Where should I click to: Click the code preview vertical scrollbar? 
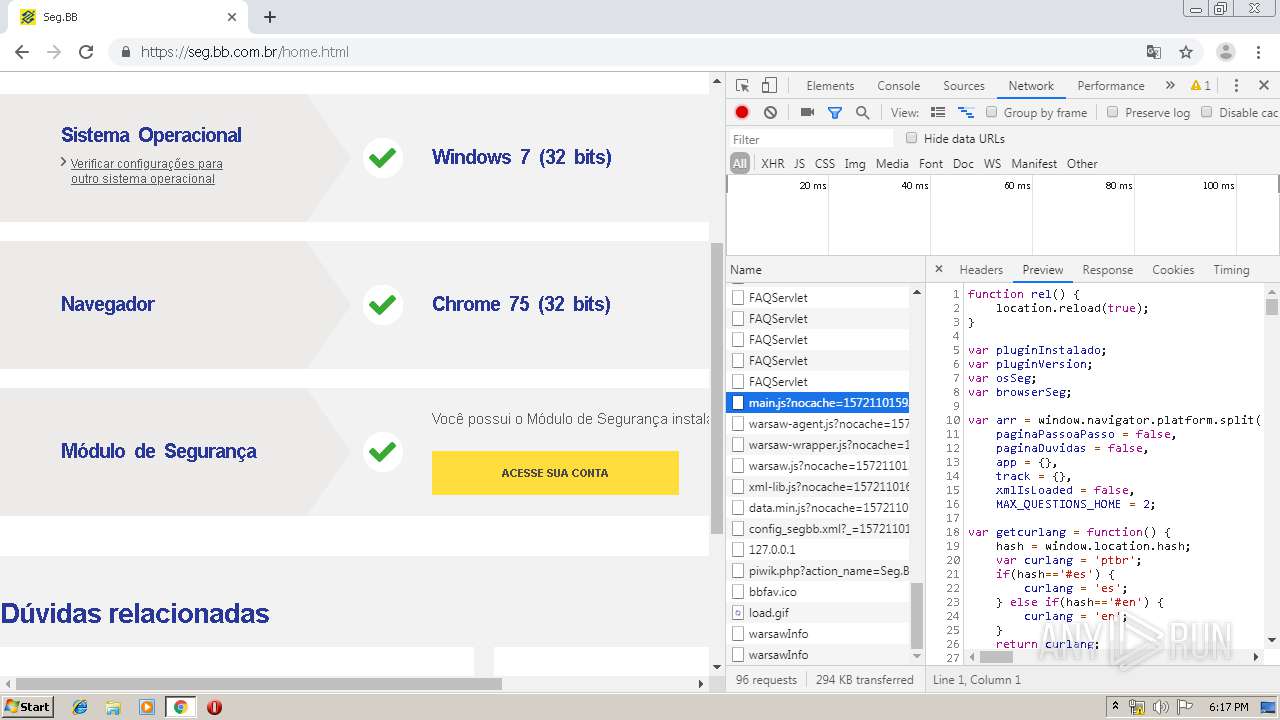(1272, 306)
